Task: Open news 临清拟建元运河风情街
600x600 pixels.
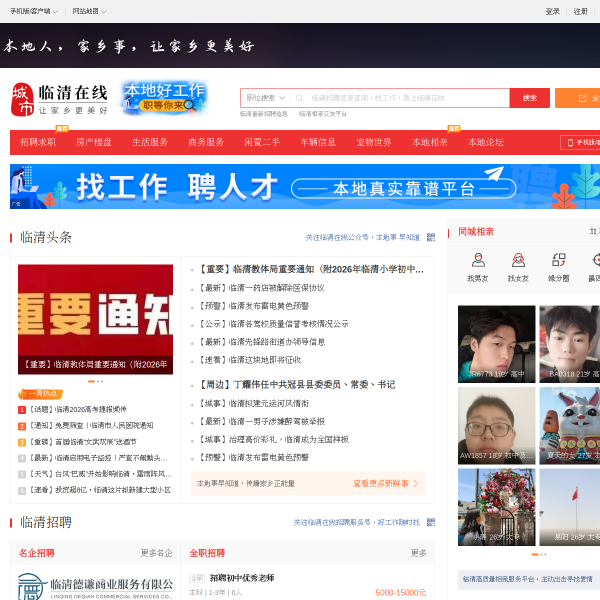Action: [x=253, y=403]
